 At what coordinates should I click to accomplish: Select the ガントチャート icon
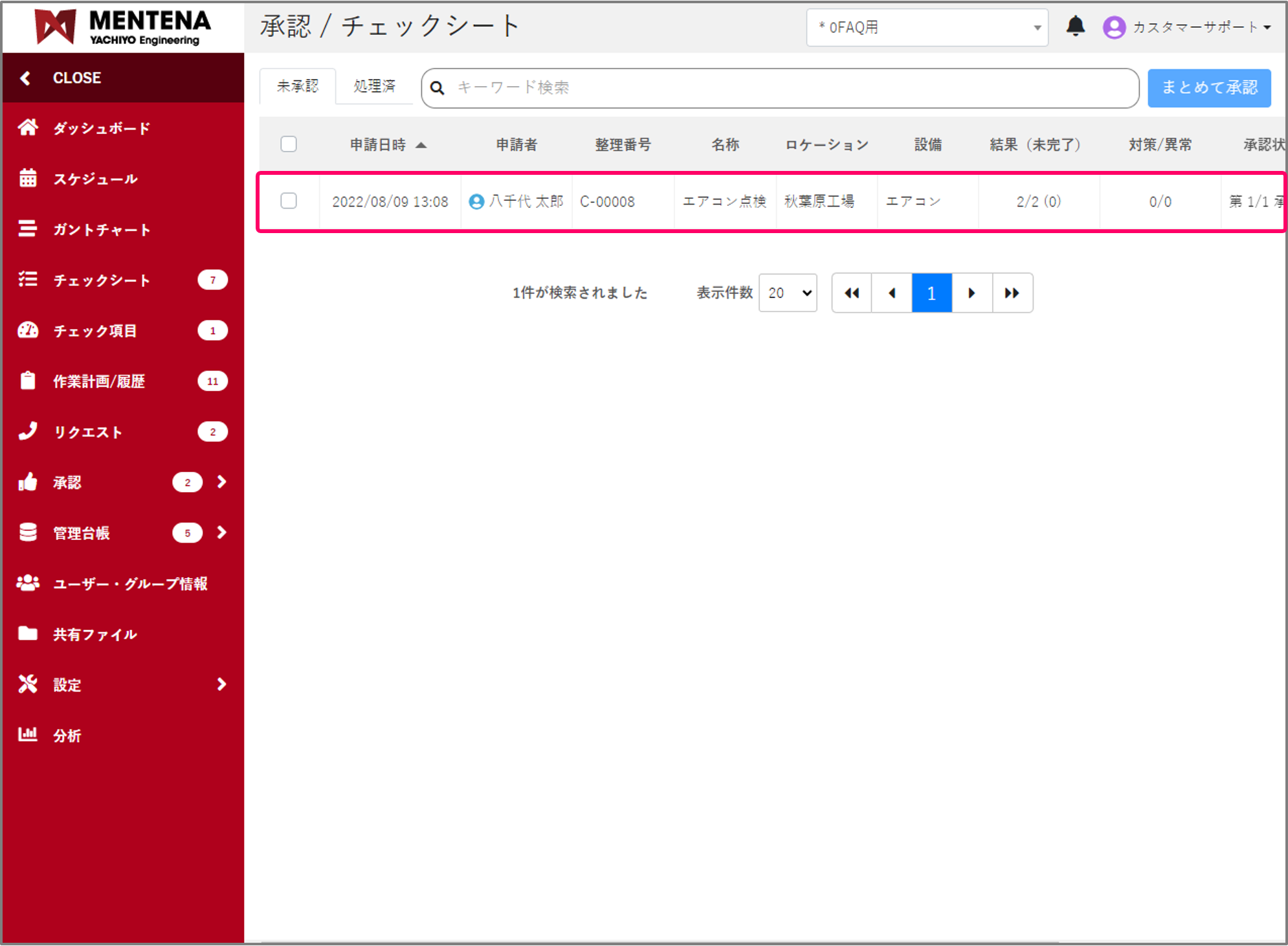tap(28, 229)
